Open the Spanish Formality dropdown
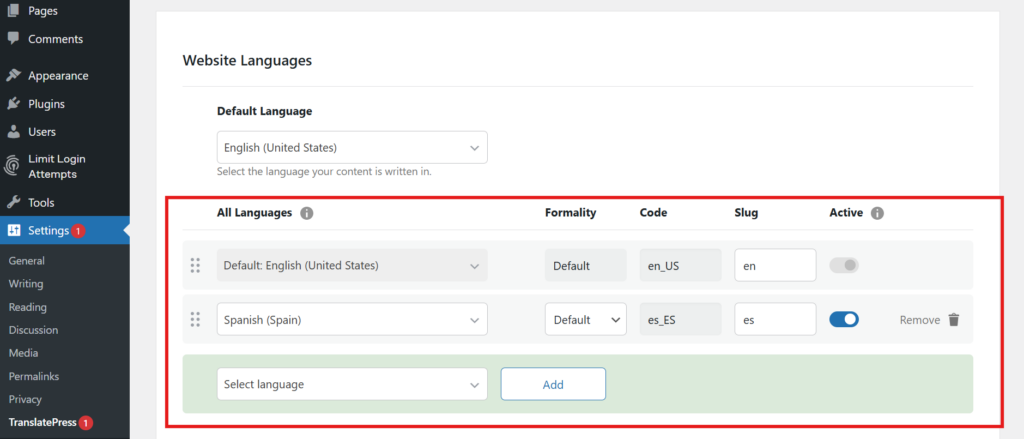 (586, 319)
